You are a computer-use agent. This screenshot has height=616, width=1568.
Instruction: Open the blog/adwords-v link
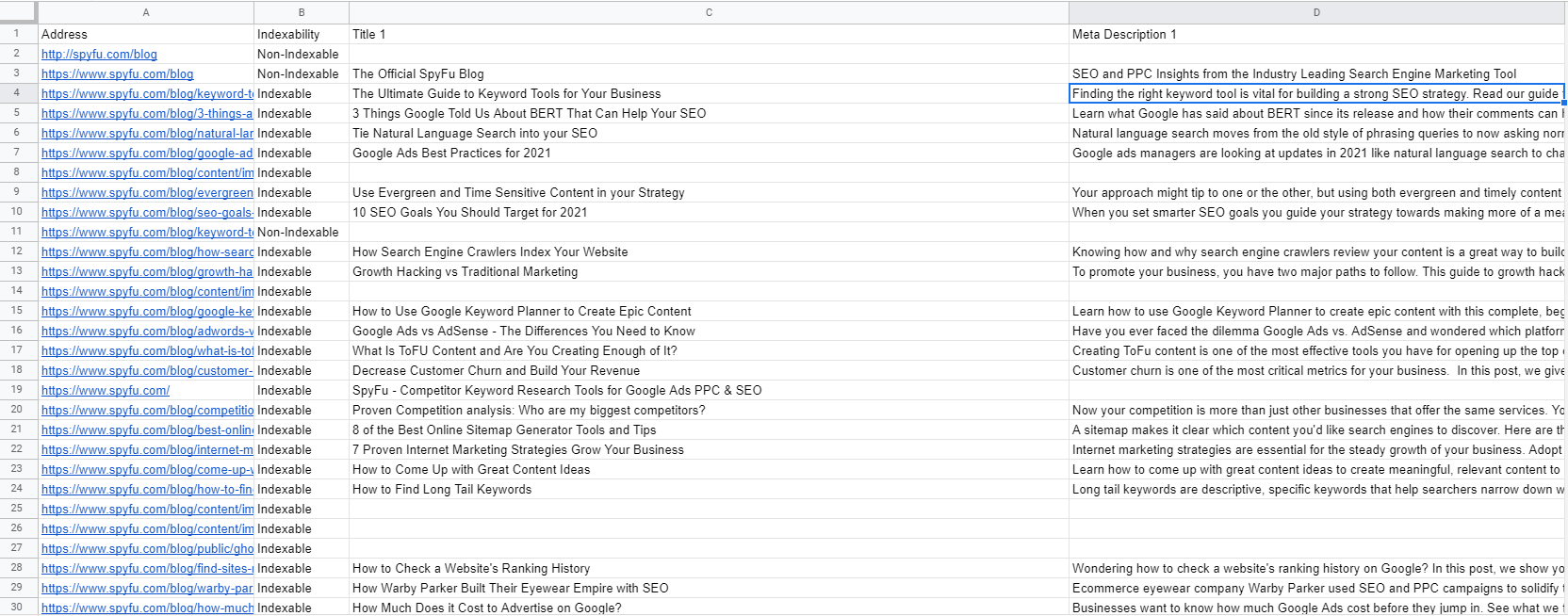(x=147, y=332)
